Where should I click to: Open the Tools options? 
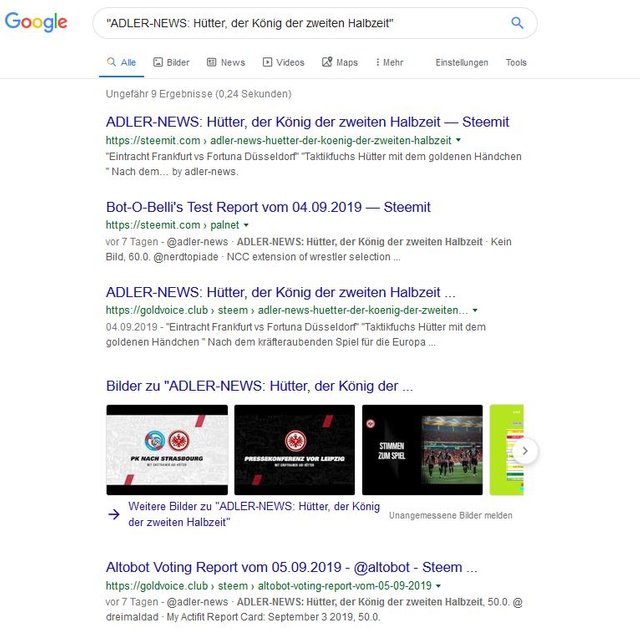click(x=516, y=62)
